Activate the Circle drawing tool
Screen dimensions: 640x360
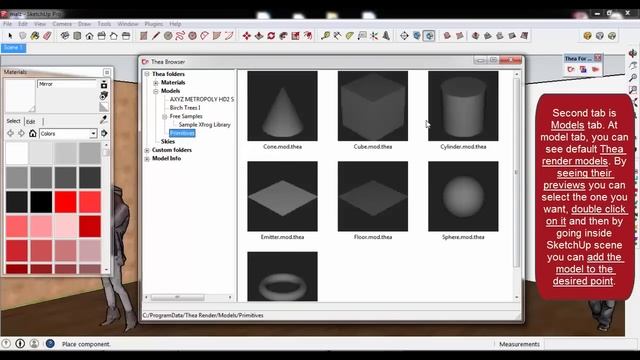[x=168, y=36]
